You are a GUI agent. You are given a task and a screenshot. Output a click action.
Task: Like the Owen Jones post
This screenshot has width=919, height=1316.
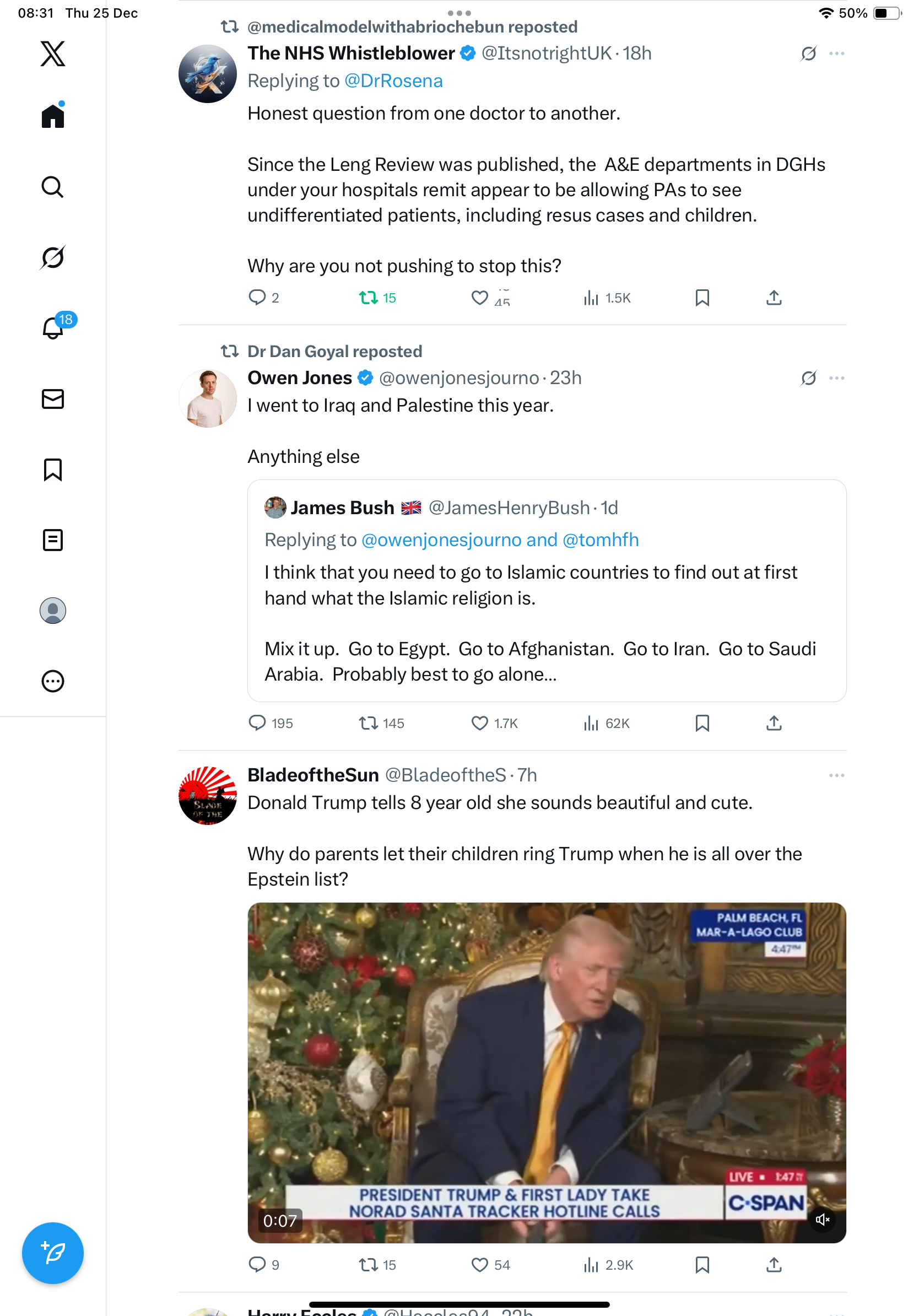tap(479, 724)
